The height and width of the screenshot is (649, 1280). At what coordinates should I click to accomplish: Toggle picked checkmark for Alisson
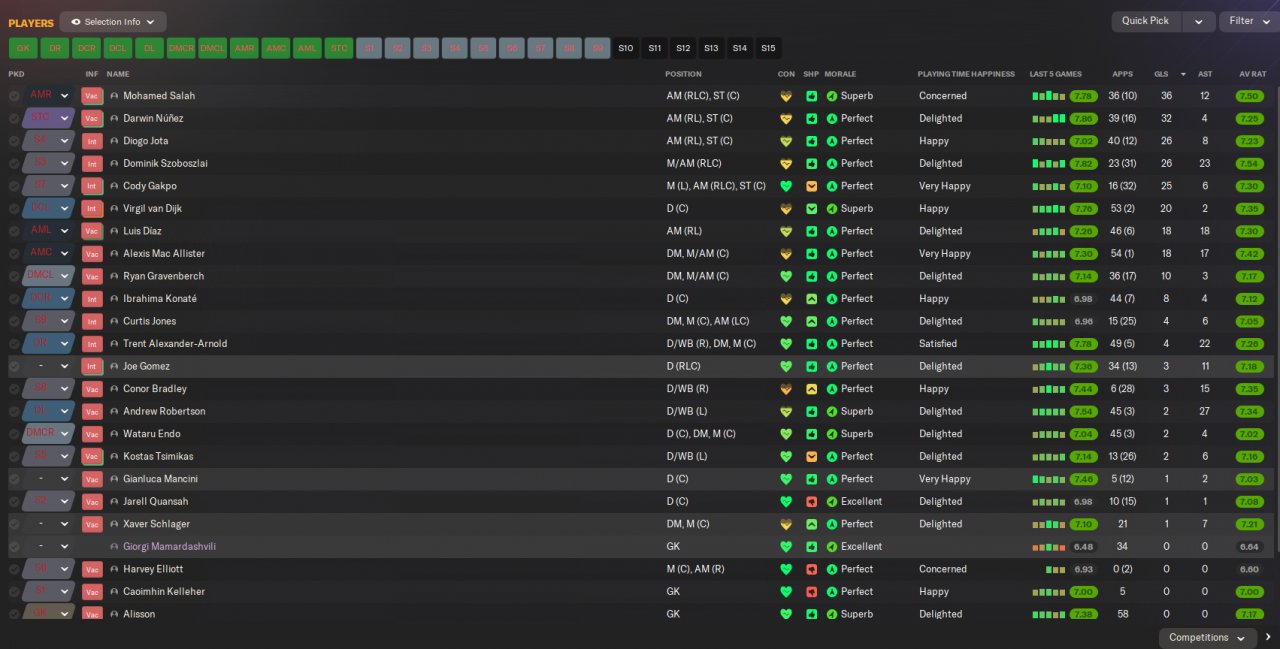point(14,614)
